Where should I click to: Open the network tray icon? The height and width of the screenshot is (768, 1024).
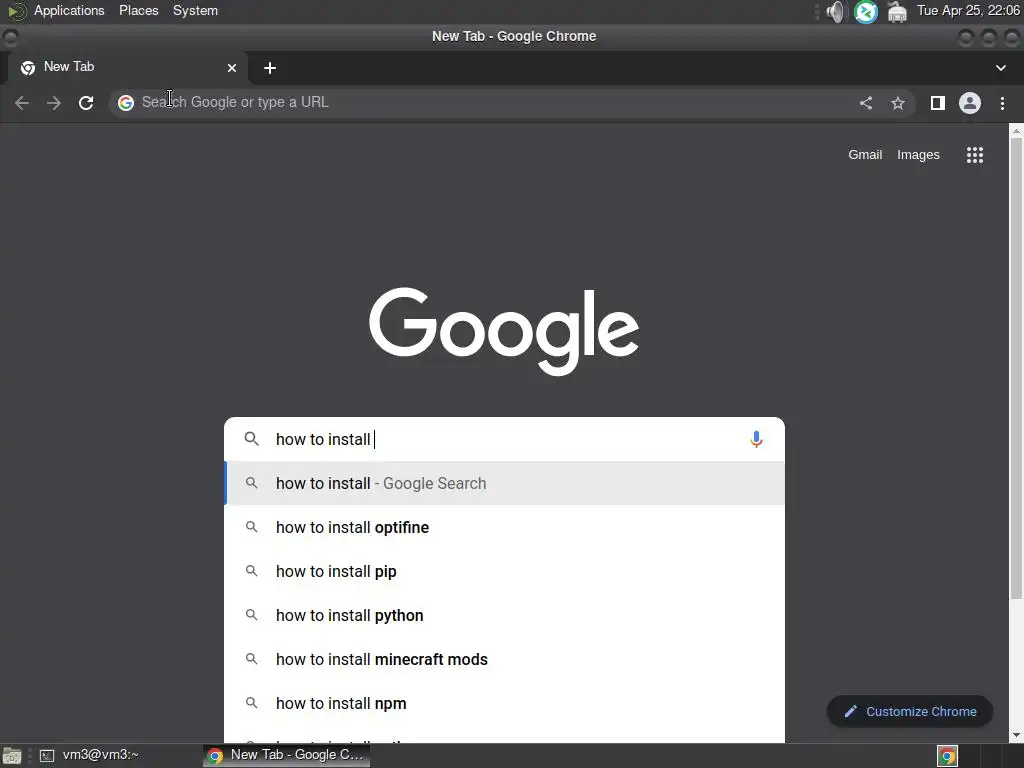[x=897, y=12]
